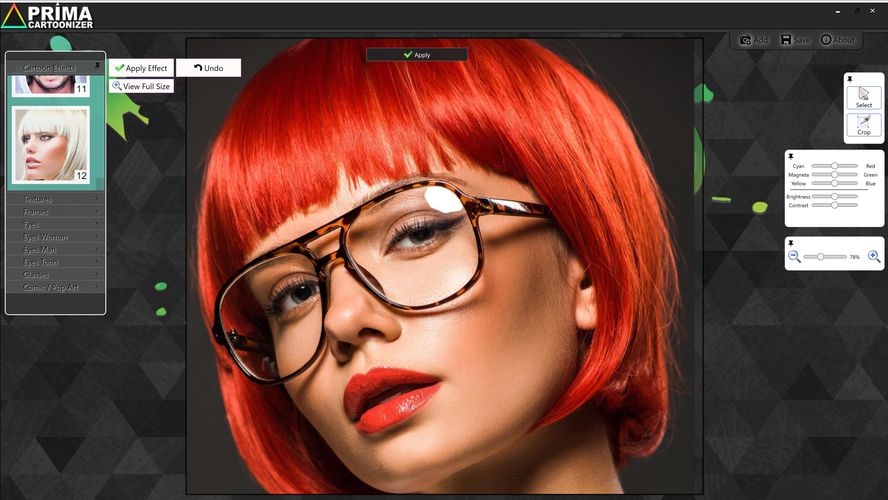Toggle the pin on Cartoon Effects panel
This screenshot has width=888, height=500.
97,66
